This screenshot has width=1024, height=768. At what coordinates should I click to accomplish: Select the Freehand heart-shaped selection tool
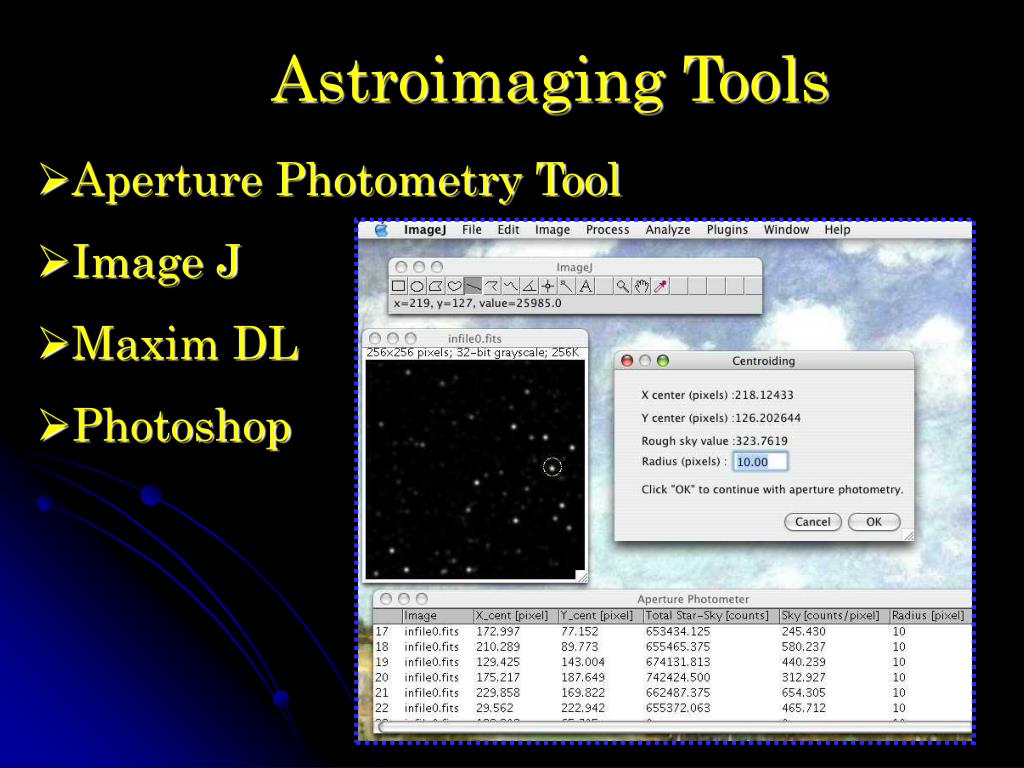[x=455, y=286]
